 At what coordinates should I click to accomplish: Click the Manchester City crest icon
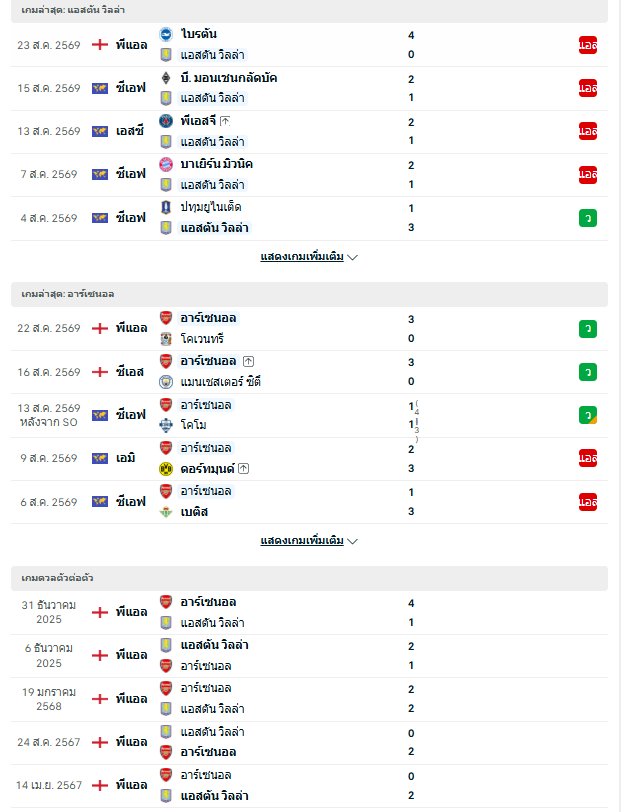click(166, 382)
